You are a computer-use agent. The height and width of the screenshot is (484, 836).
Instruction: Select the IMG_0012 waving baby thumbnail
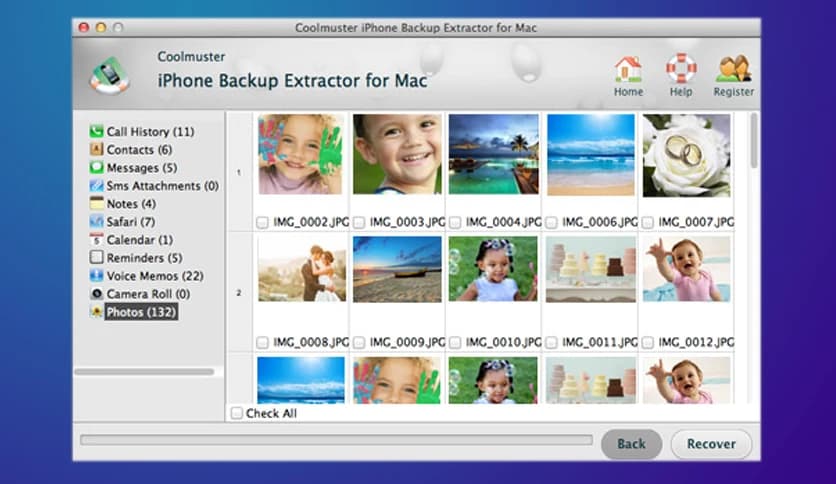pyautogui.click(x=687, y=269)
